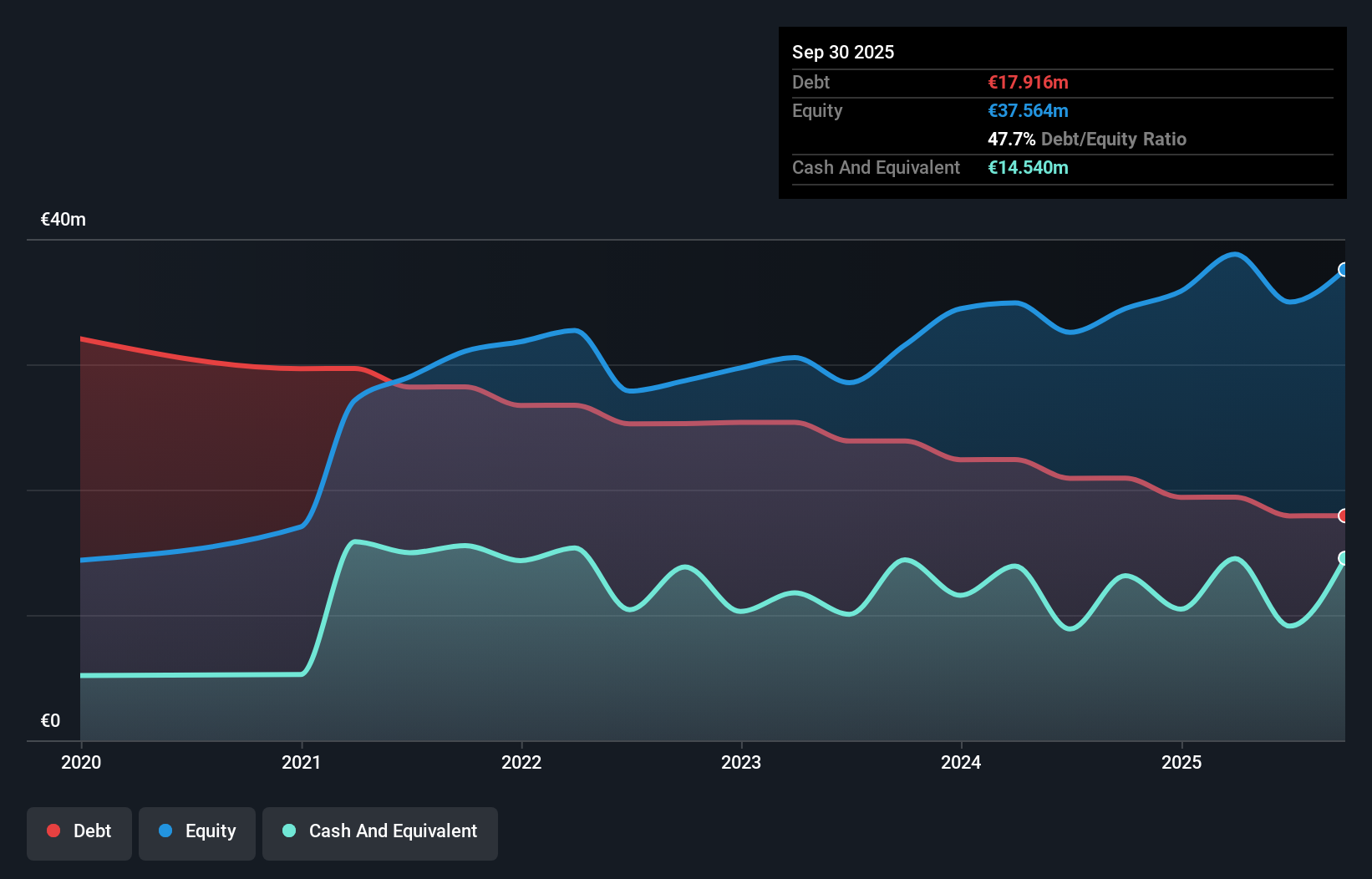Toggle the Cash And Equivalent series visibility
Image resolution: width=1372 pixels, height=879 pixels.
tap(380, 831)
